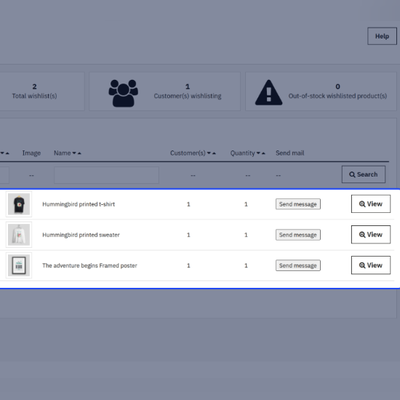View Hummingbird printed t-shirt wishlist details
This screenshot has height=400, width=400.
371,204
